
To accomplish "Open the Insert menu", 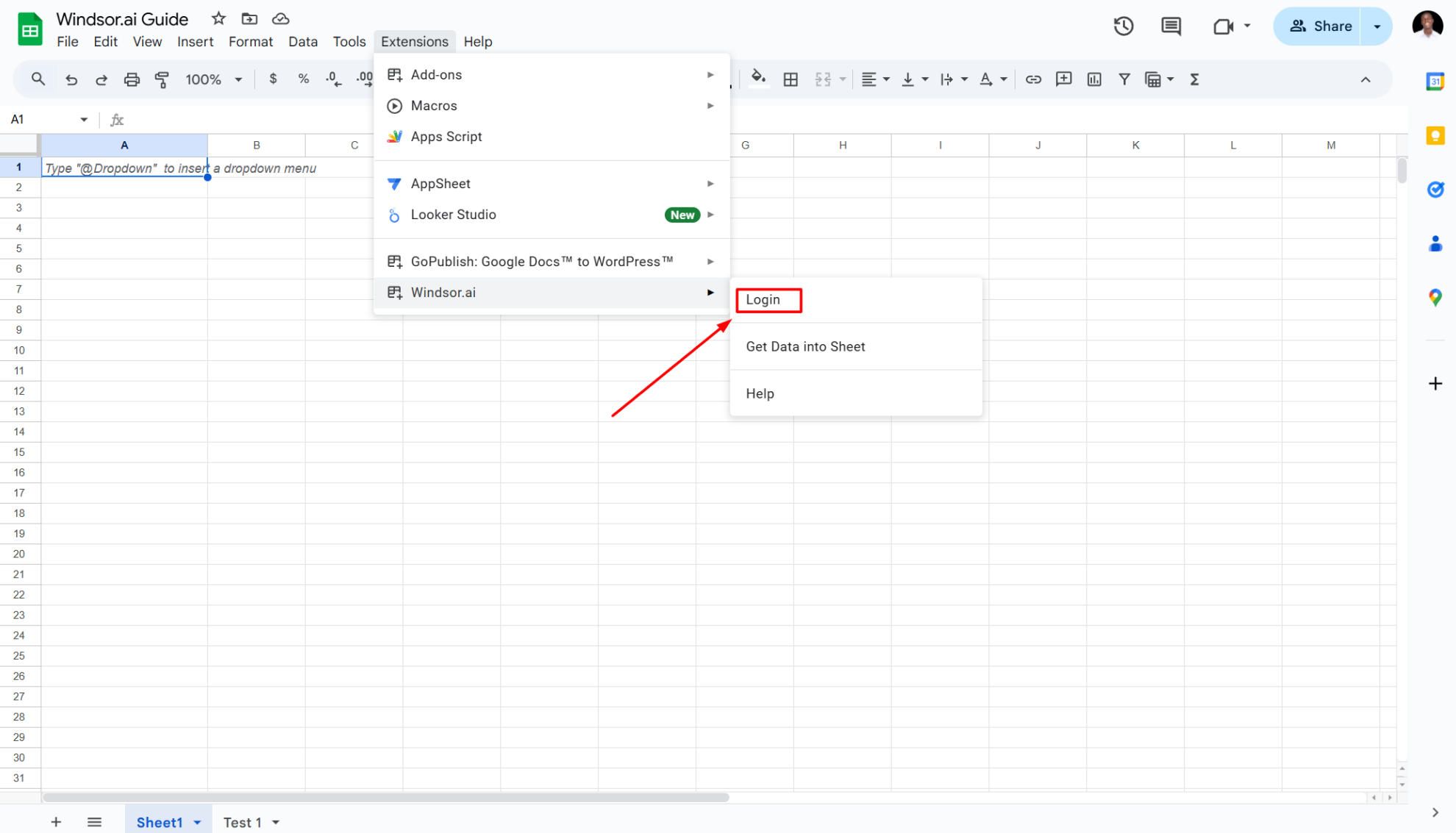I will [195, 42].
